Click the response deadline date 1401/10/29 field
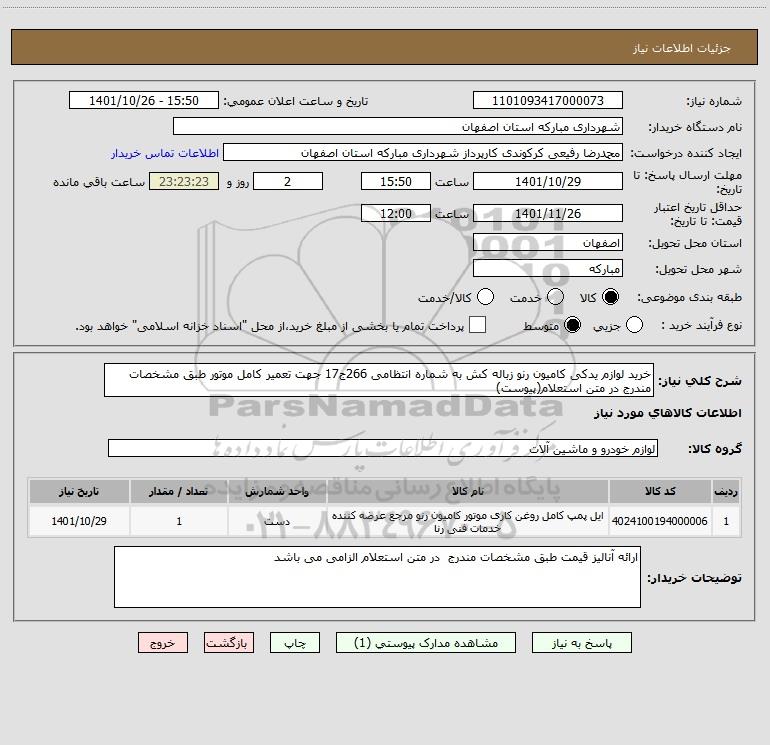 click(548, 182)
